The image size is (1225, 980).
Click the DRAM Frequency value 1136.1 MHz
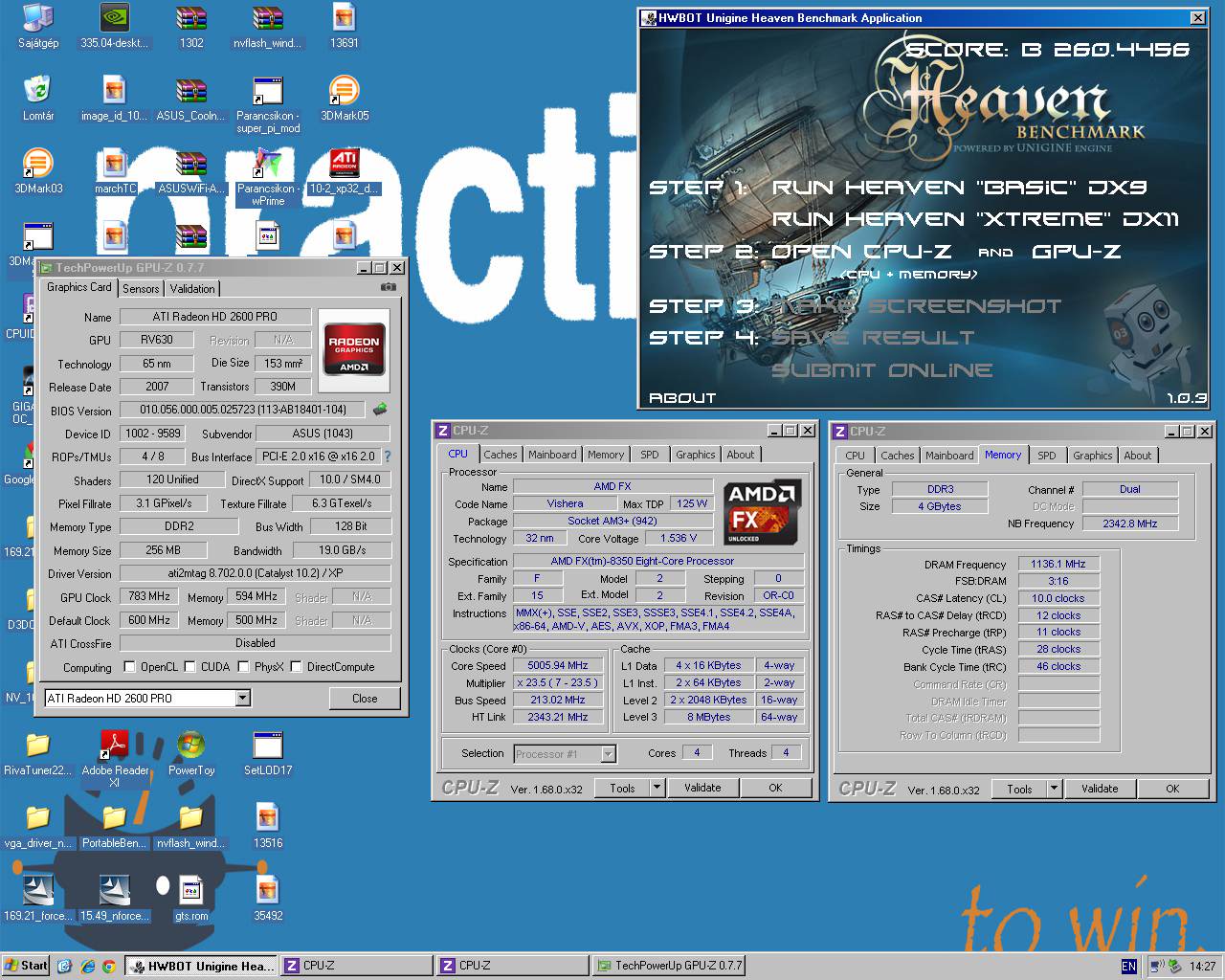click(1058, 564)
